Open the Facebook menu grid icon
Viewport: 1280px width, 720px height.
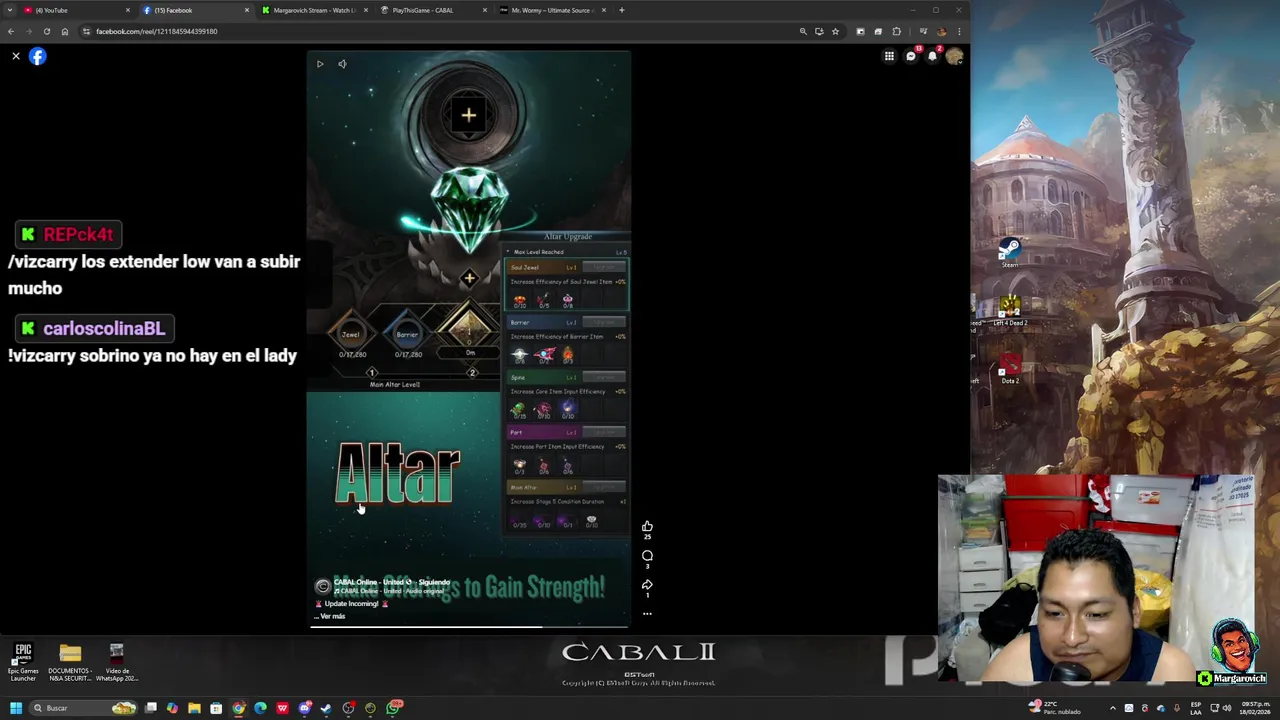[x=889, y=57]
